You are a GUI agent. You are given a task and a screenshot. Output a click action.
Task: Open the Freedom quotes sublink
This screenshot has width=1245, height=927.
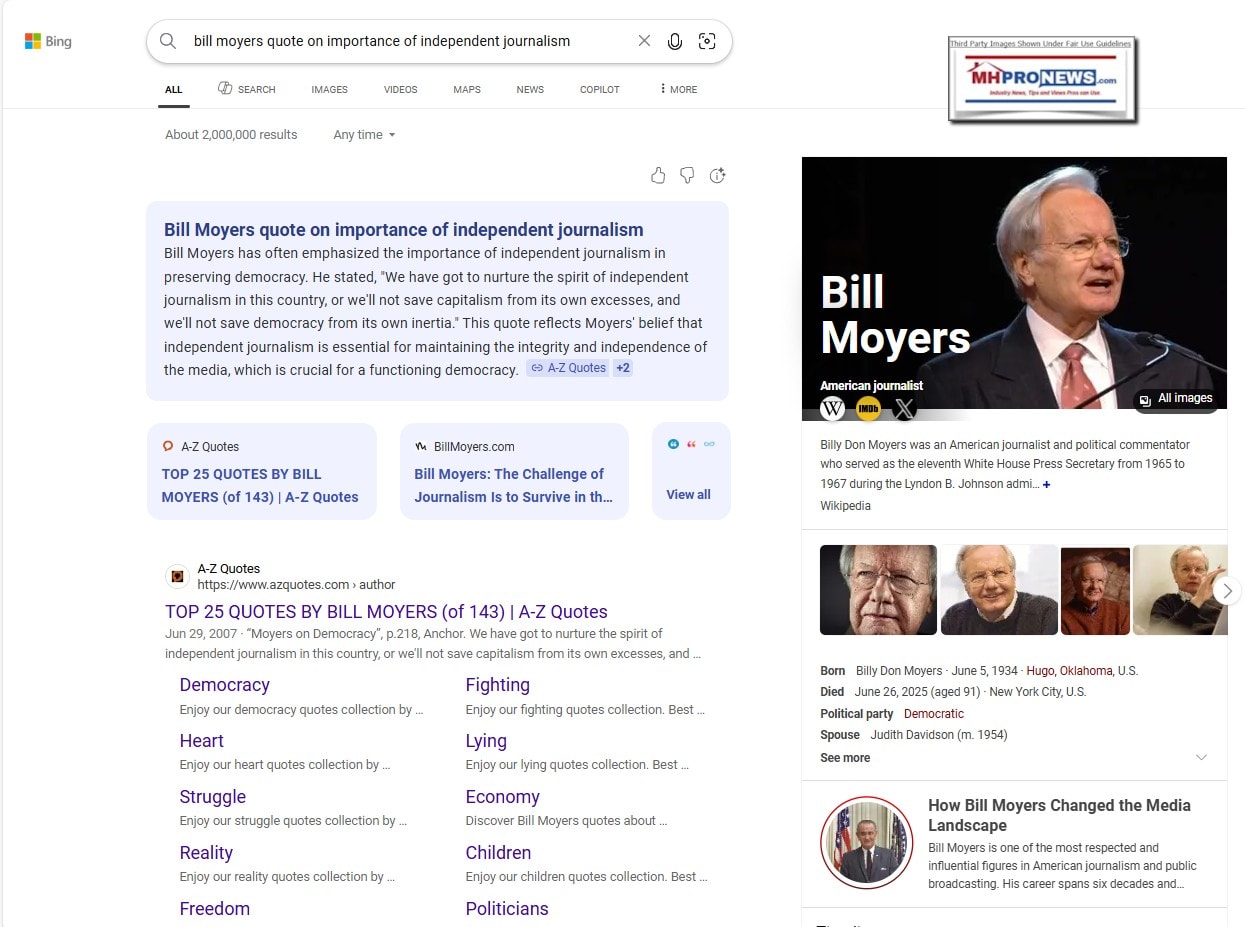point(215,909)
